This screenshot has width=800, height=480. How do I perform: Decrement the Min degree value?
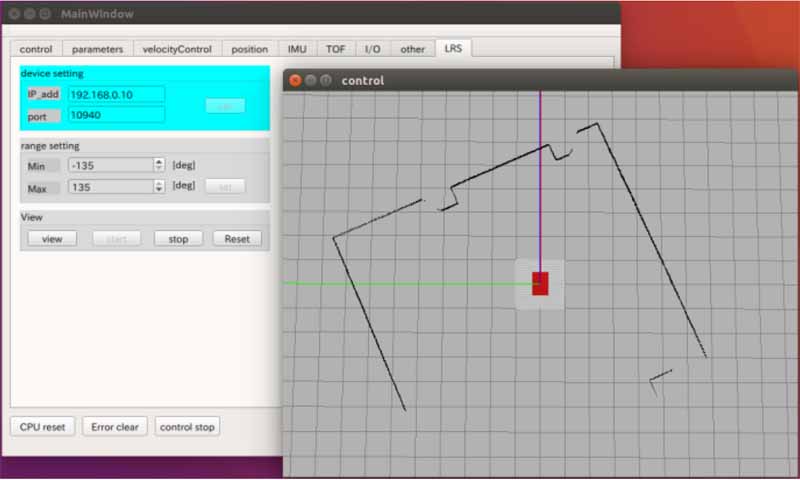click(x=159, y=168)
